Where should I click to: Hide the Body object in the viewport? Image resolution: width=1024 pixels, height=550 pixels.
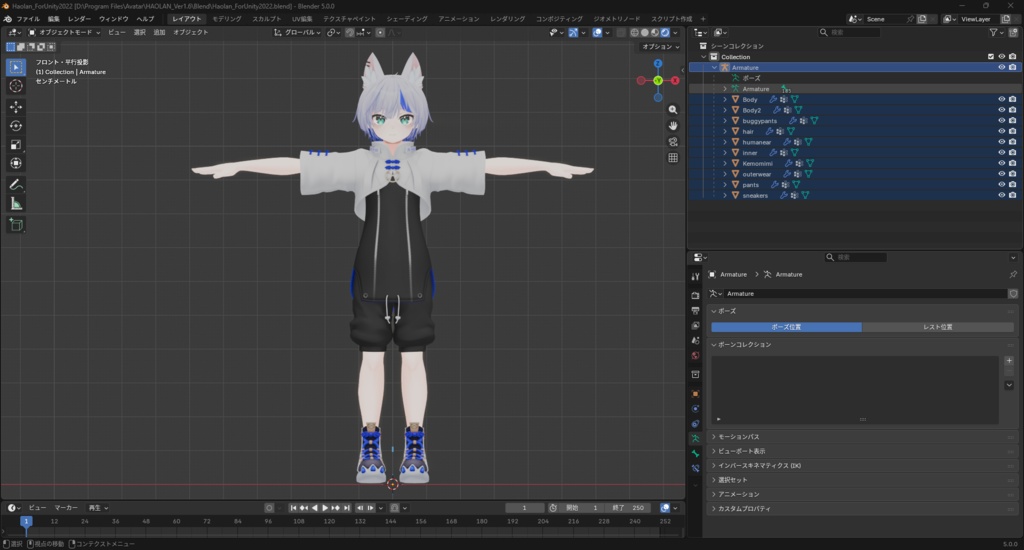(x=1001, y=99)
